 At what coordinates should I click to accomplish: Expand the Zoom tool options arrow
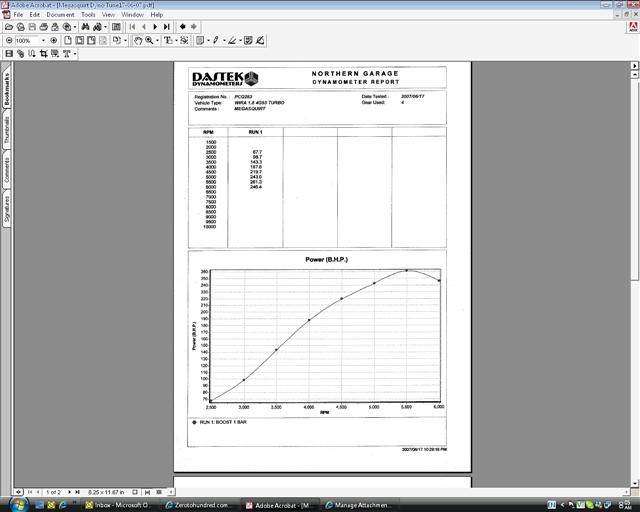(157, 41)
